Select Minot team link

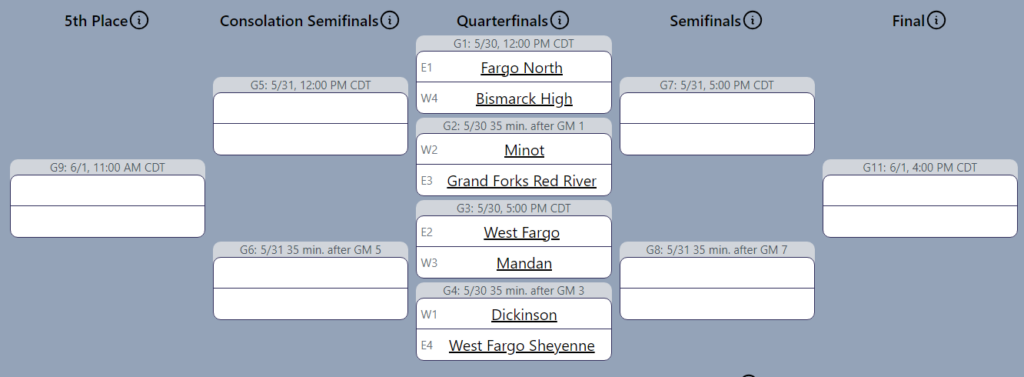524,150
